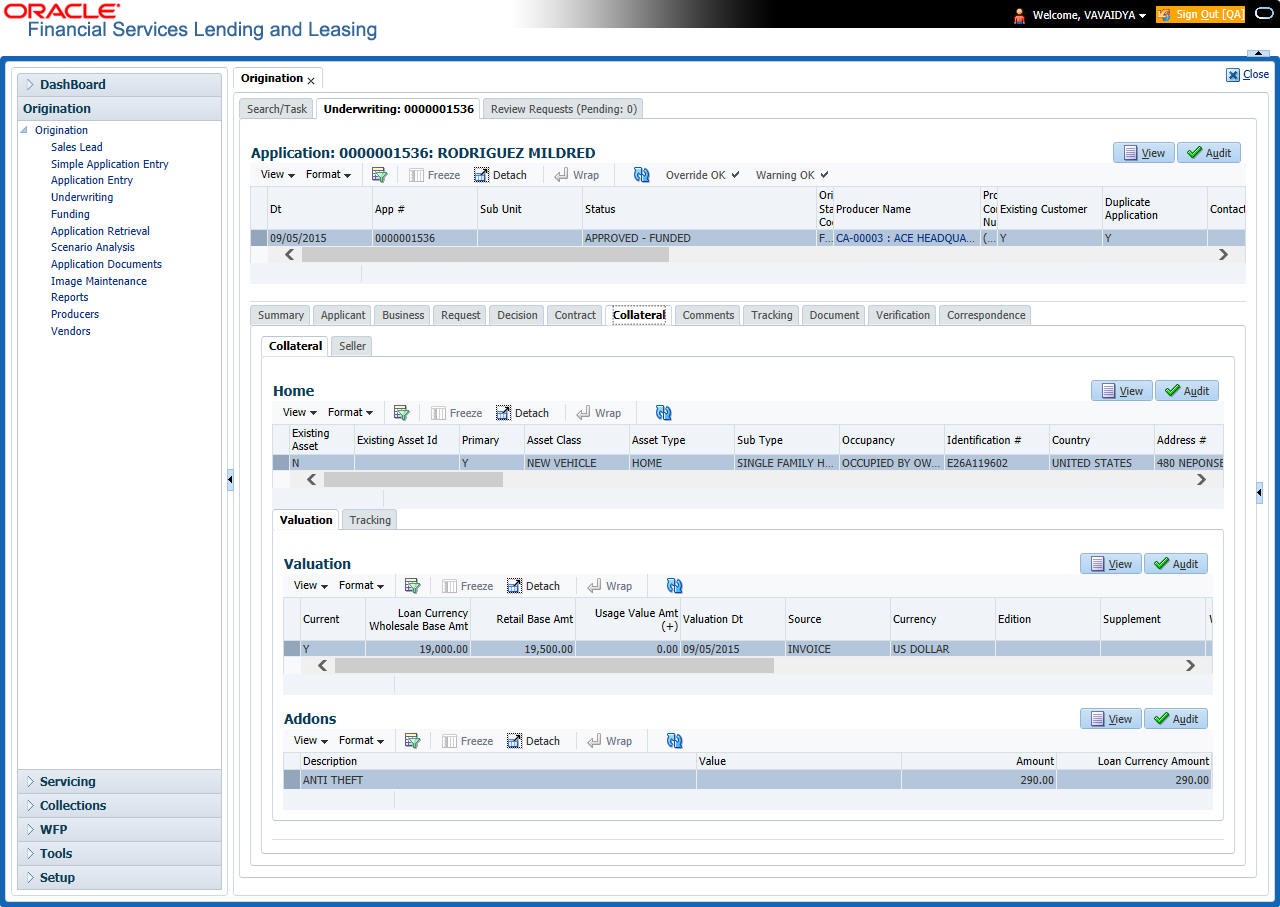This screenshot has width=1280, height=907.
Task: Open the Funding link in navigation tree
Action: [70, 214]
